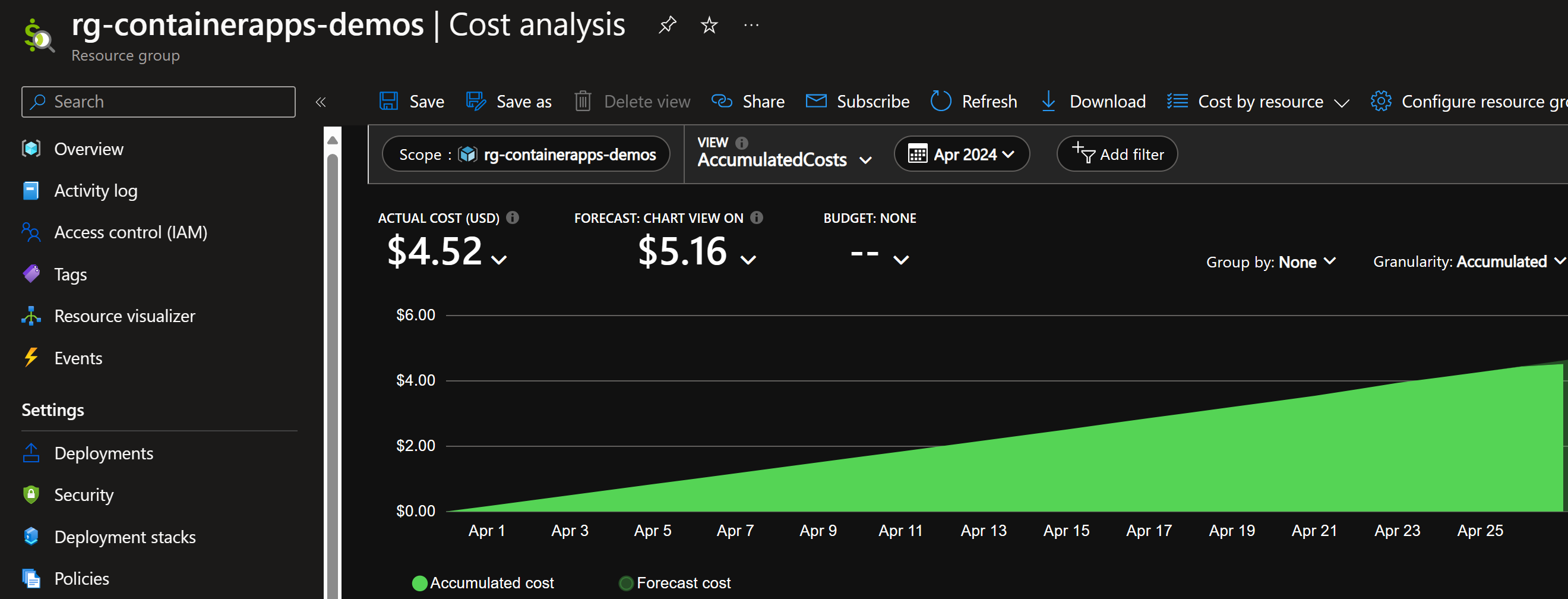Expand the $5.16 forecast chevron
This screenshot has width=1568, height=599.
click(748, 260)
